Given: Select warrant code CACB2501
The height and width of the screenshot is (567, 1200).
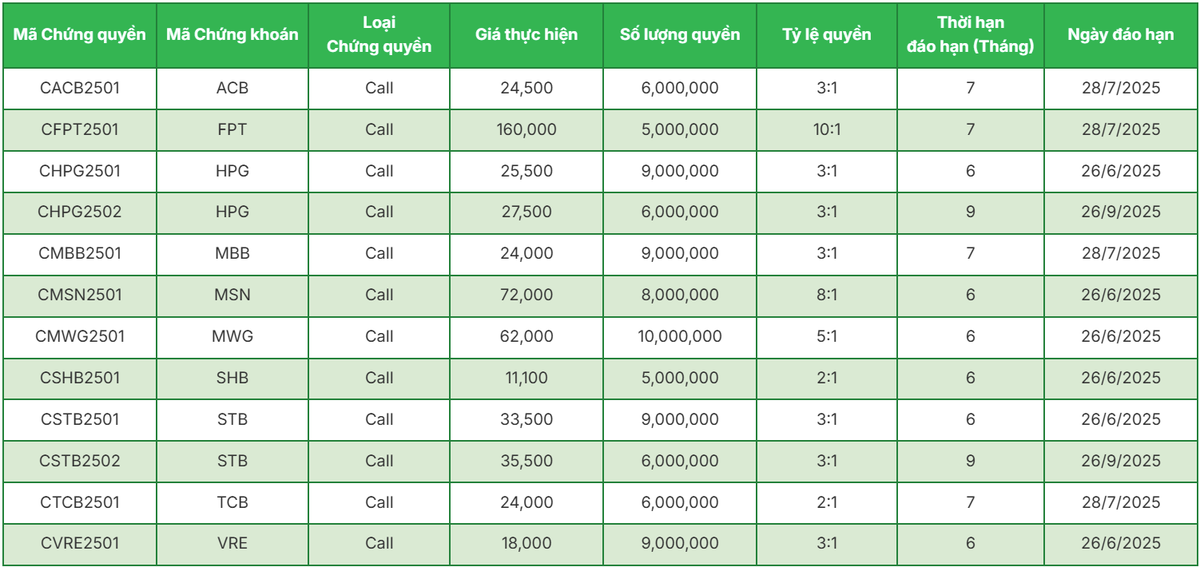Looking at the screenshot, I should [80, 88].
